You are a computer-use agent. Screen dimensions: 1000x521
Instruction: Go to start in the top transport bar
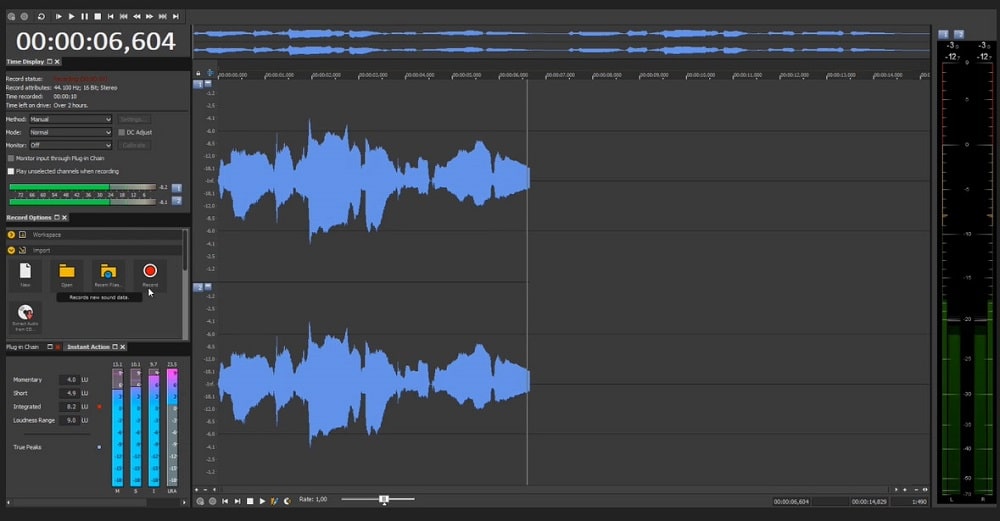click(111, 17)
